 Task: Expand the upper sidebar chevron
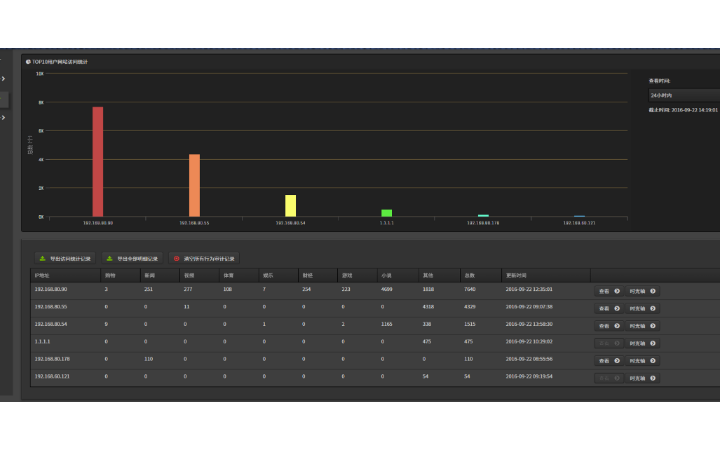[3, 79]
